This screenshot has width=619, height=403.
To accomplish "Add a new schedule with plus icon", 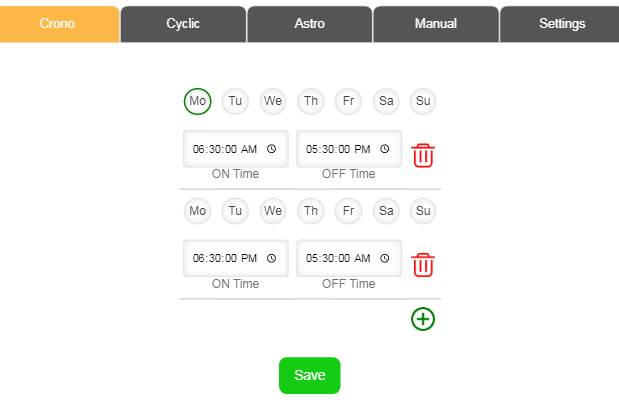I will click(423, 319).
